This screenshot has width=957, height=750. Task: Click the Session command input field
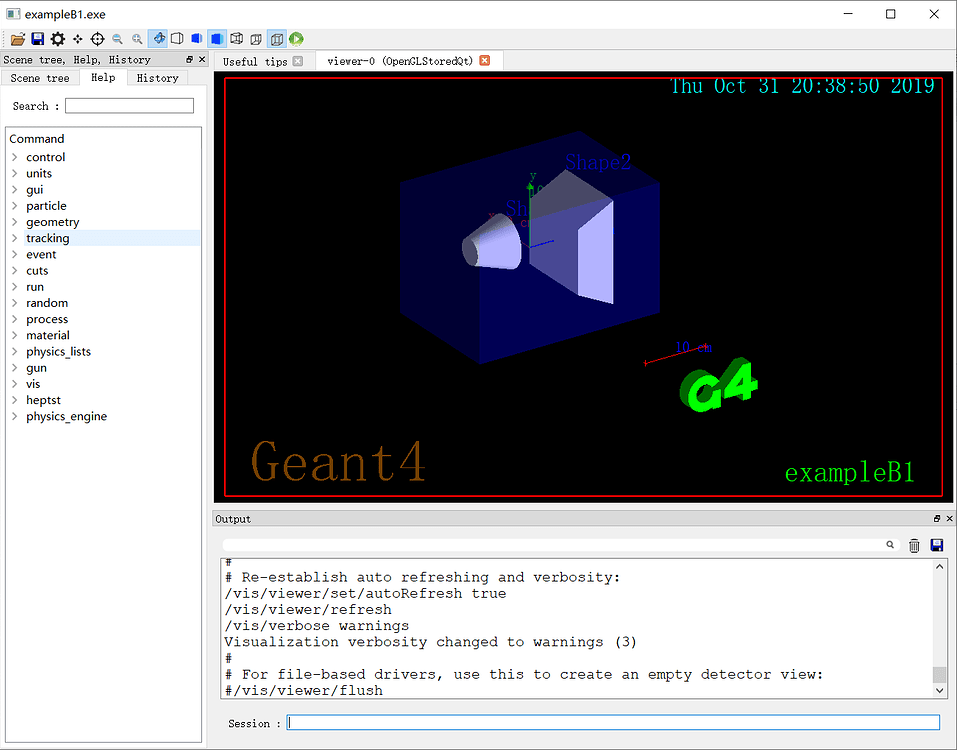pos(612,722)
